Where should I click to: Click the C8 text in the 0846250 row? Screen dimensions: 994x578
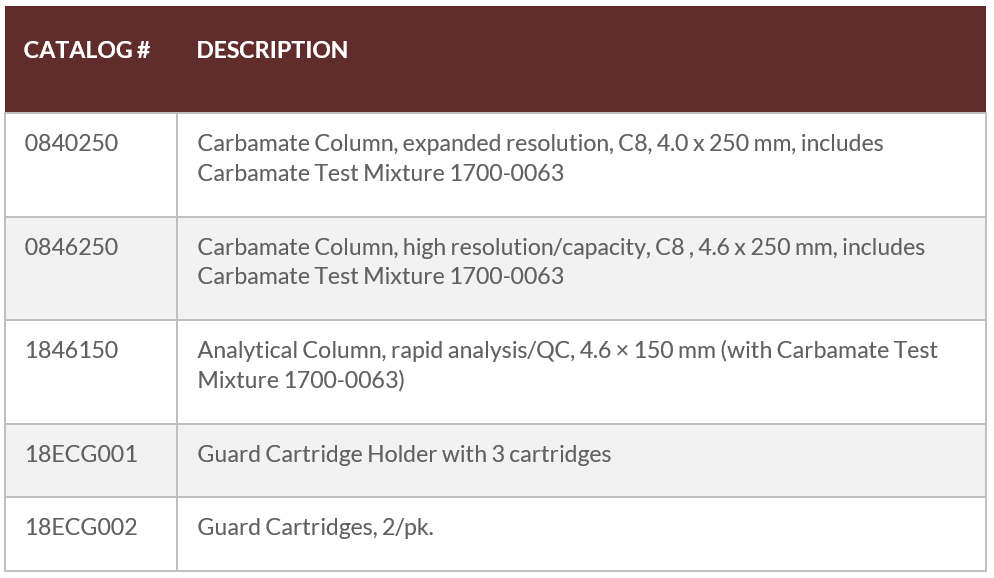pos(670,247)
